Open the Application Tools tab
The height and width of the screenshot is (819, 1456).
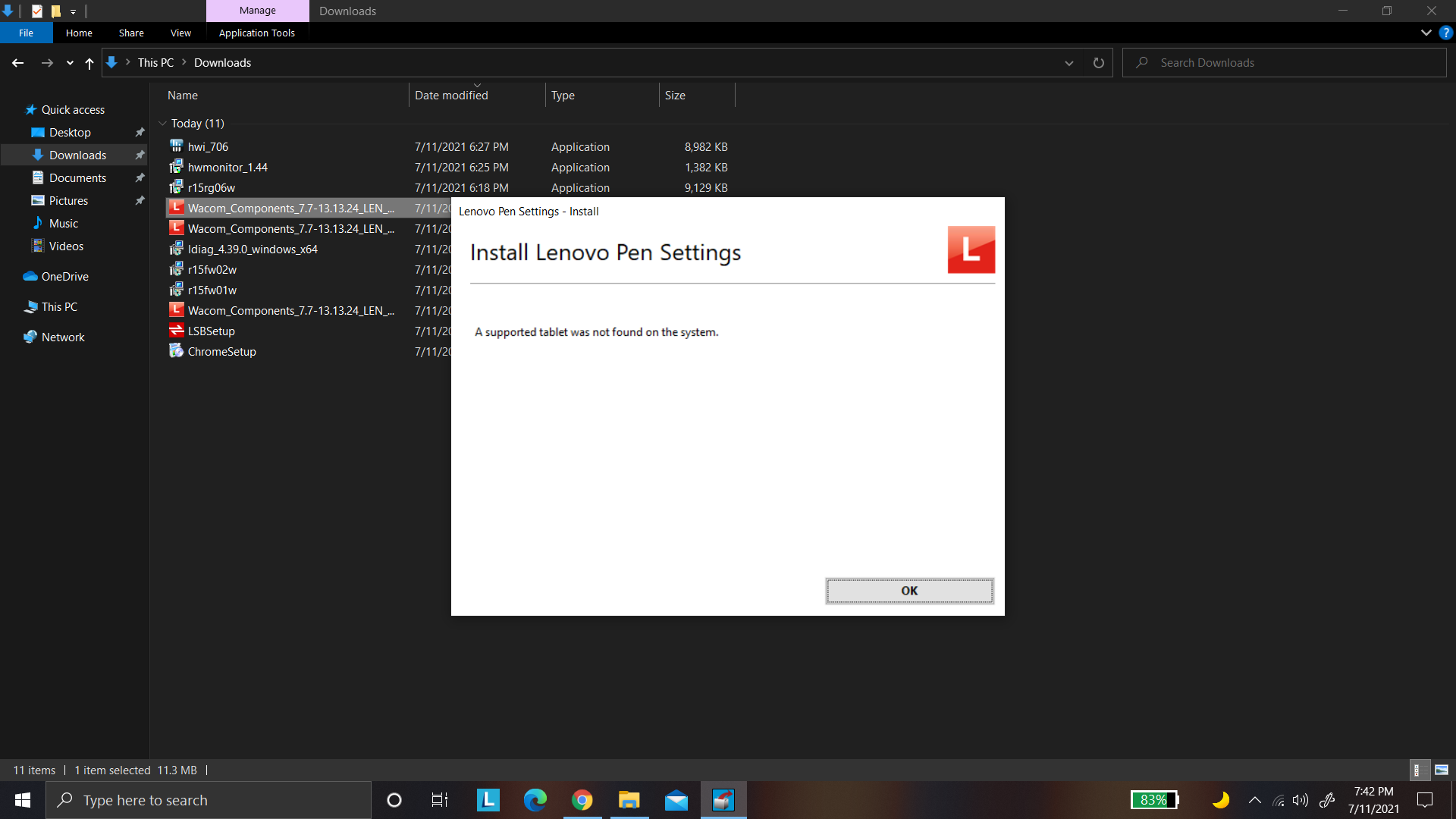click(256, 33)
